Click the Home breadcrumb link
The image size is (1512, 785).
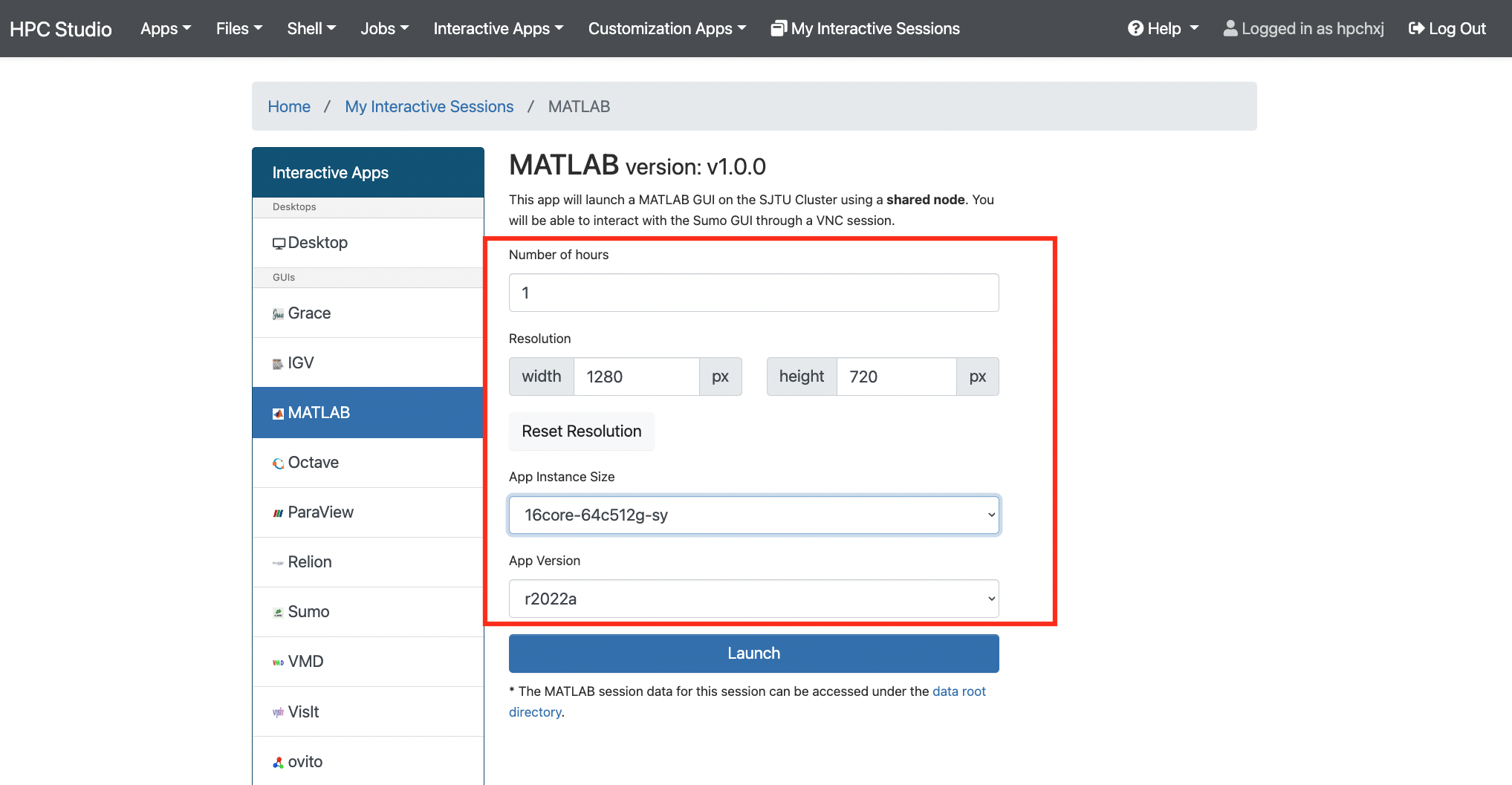tap(289, 106)
